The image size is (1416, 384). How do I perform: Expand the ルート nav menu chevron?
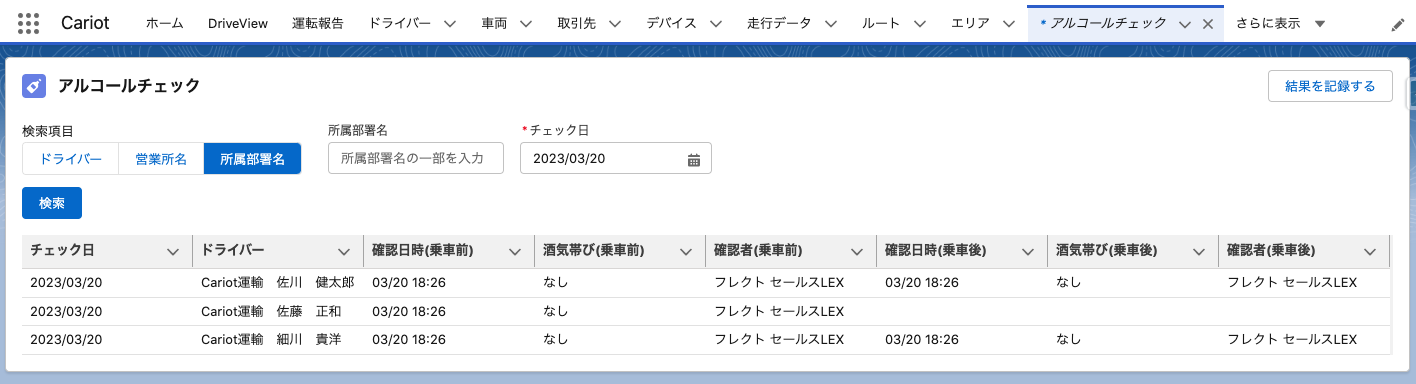919,24
